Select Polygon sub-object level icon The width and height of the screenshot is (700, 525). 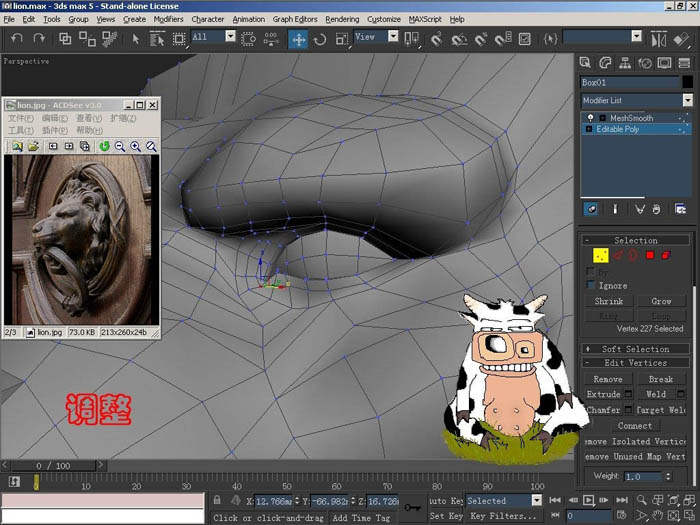click(650, 255)
